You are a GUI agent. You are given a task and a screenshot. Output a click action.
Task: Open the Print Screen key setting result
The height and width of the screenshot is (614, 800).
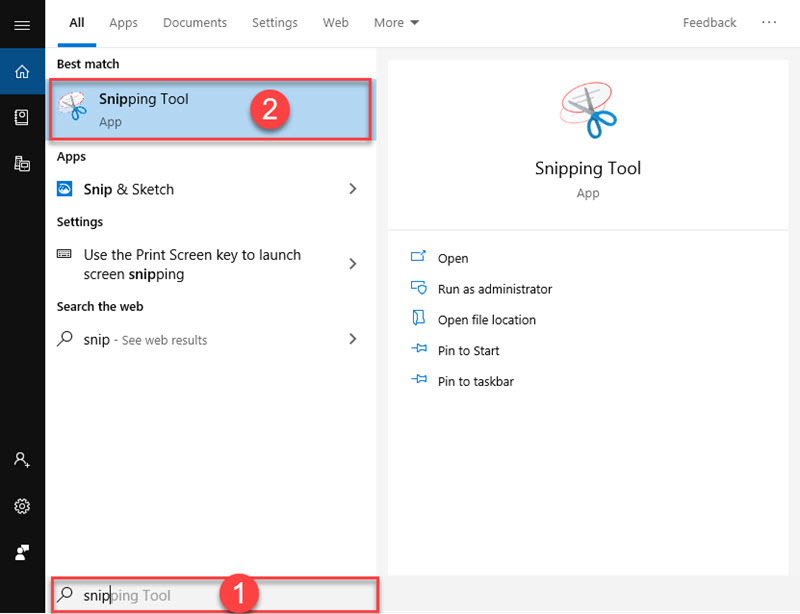(210, 264)
